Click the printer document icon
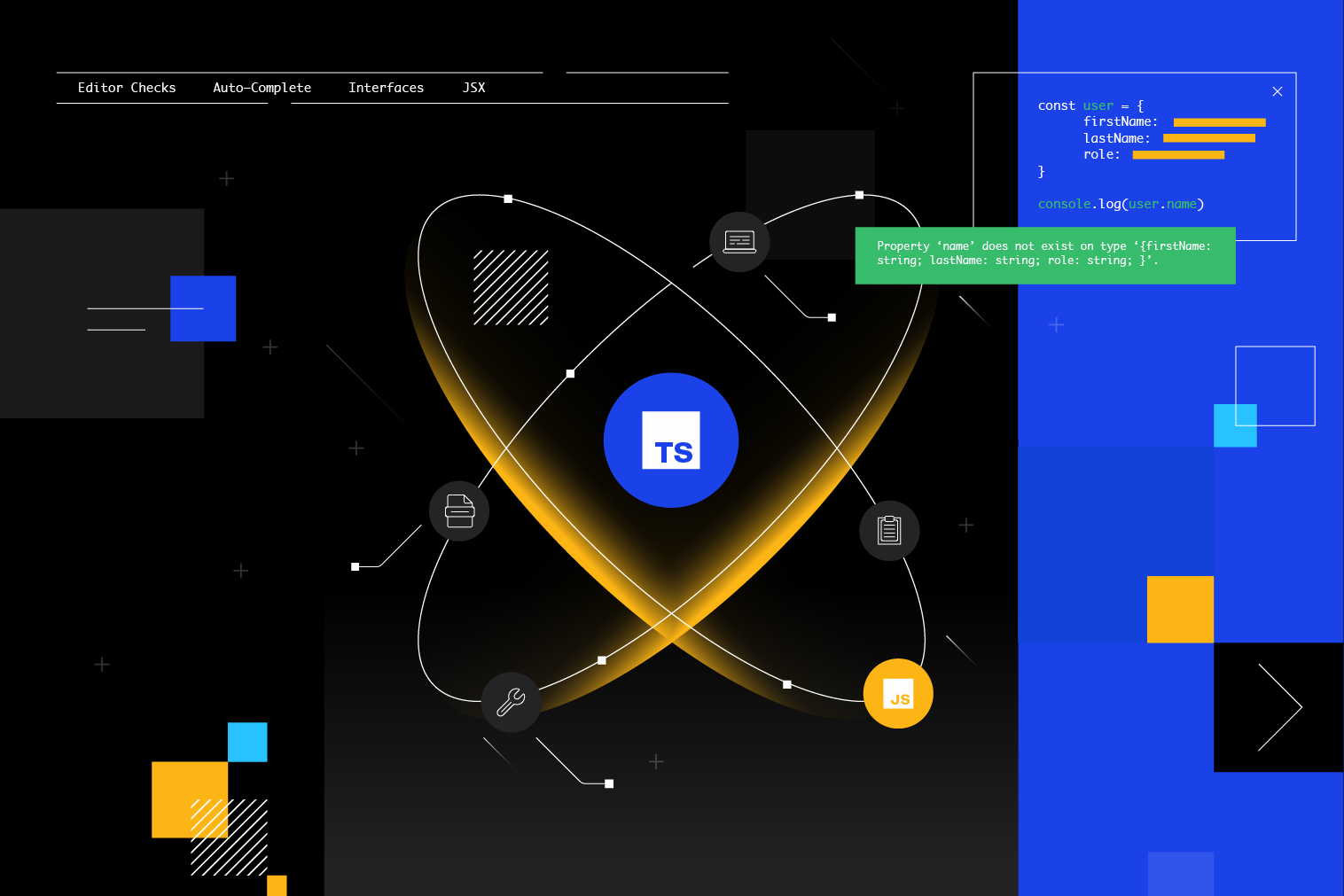The height and width of the screenshot is (896, 1344). point(459,511)
